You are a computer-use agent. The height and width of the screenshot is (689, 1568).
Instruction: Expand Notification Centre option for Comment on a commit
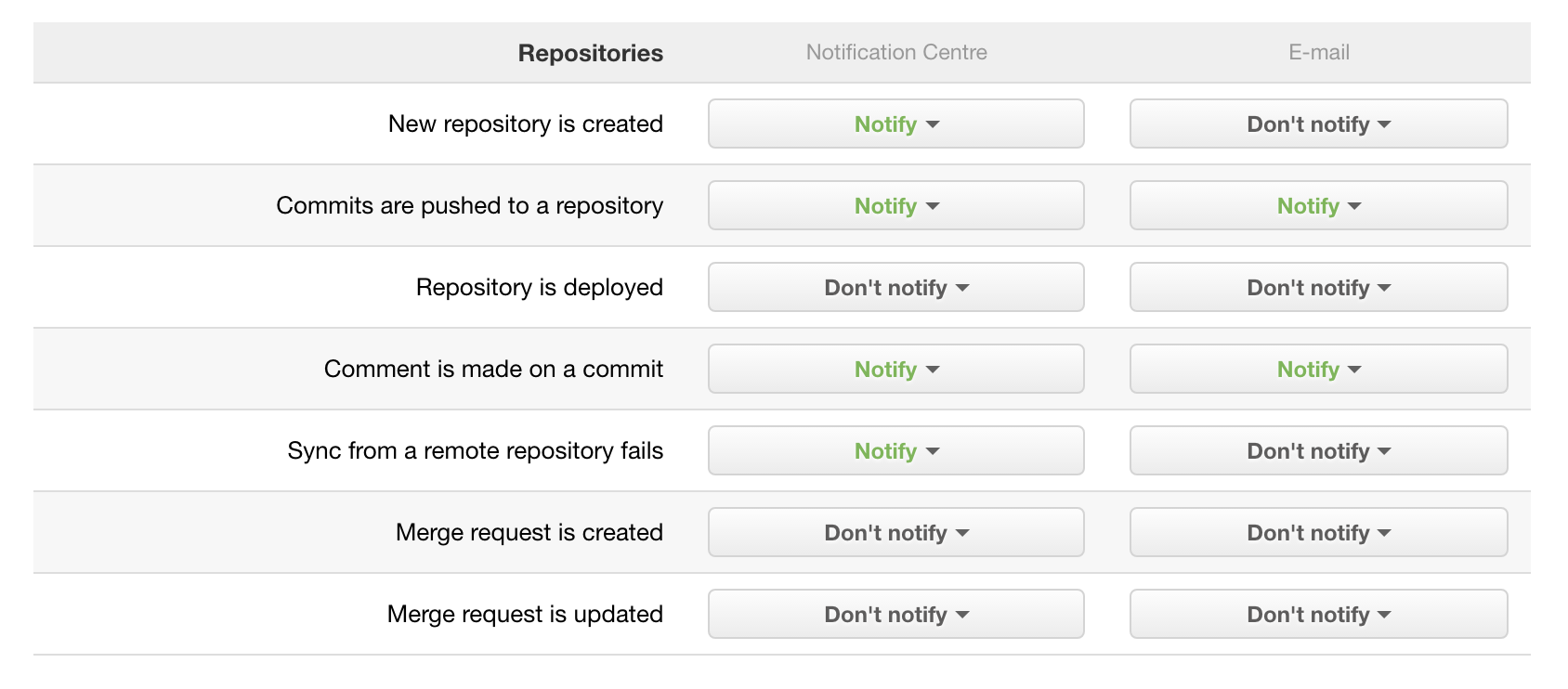click(895, 369)
